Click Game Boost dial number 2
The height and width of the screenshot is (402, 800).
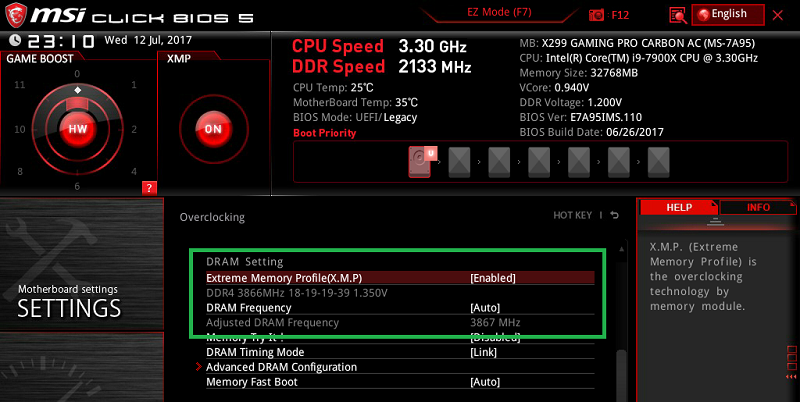coord(134,129)
